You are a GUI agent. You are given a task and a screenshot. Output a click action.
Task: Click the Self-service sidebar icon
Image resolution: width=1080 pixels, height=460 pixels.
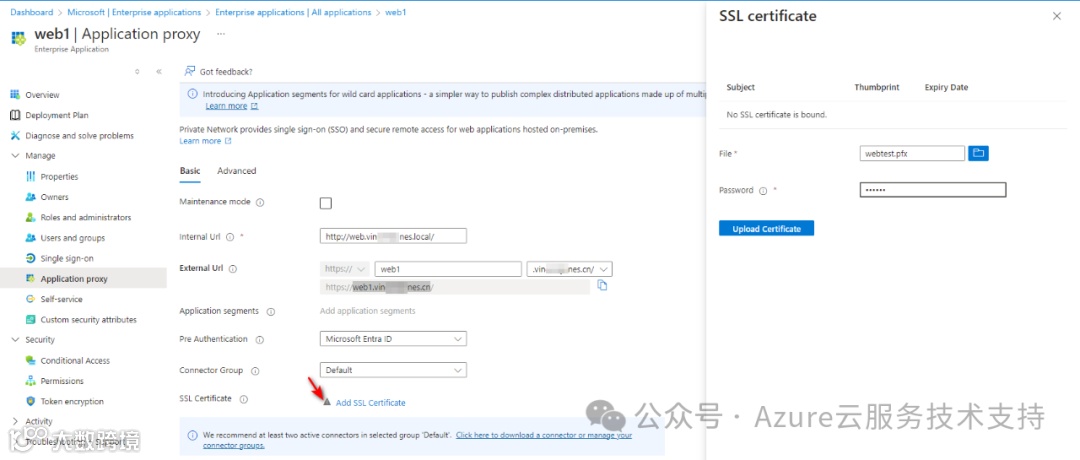pos(30,299)
